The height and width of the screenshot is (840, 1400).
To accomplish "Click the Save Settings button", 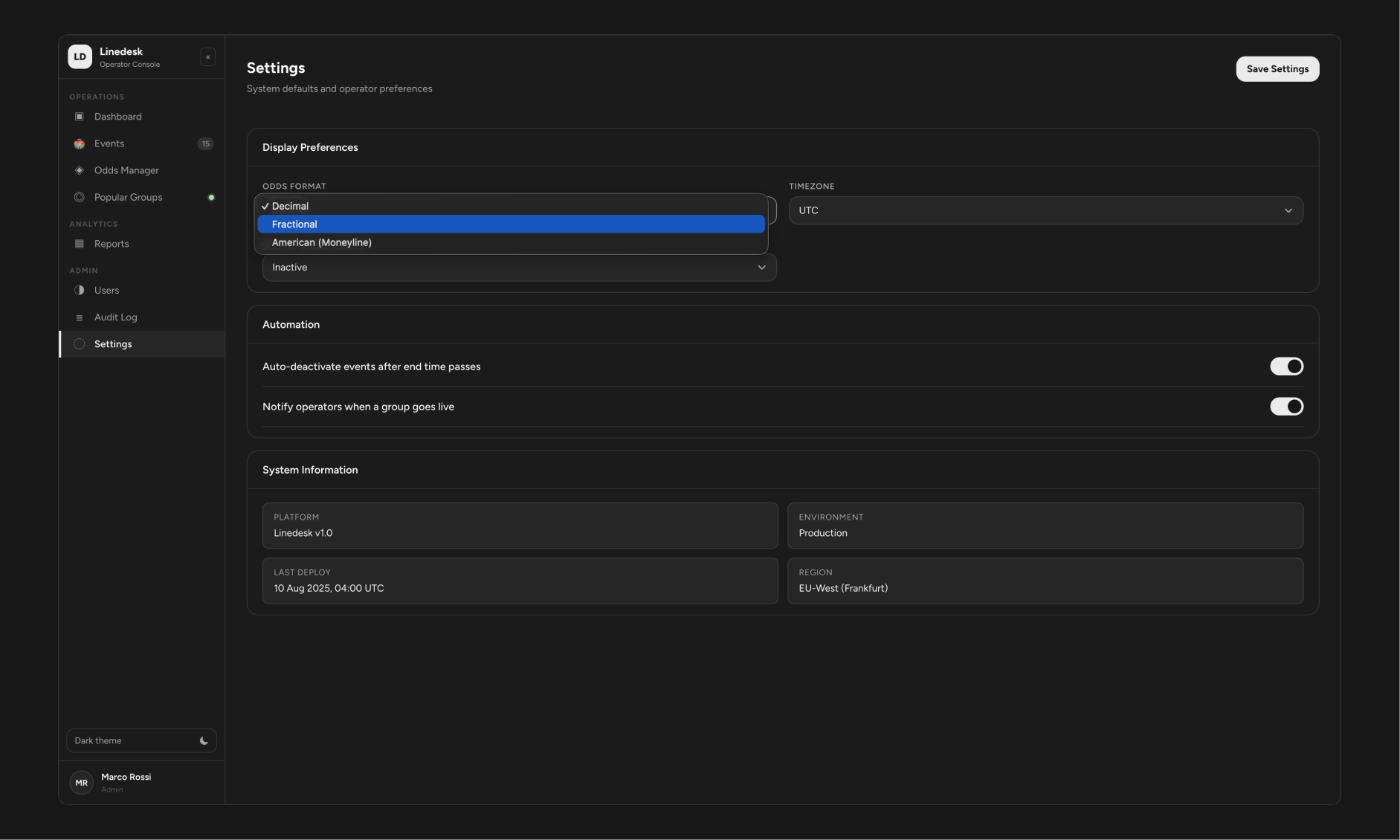I will [x=1277, y=69].
